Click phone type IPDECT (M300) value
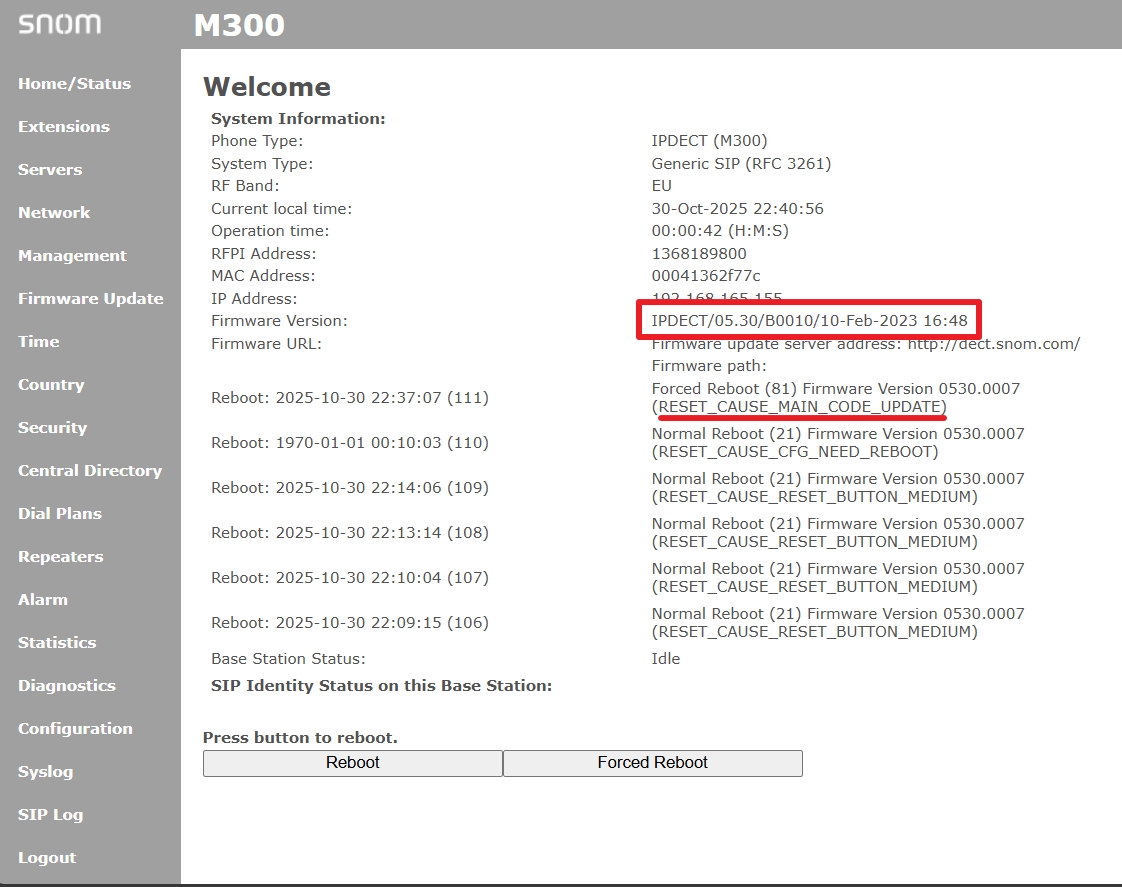Image resolution: width=1122 pixels, height=887 pixels. point(709,141)
